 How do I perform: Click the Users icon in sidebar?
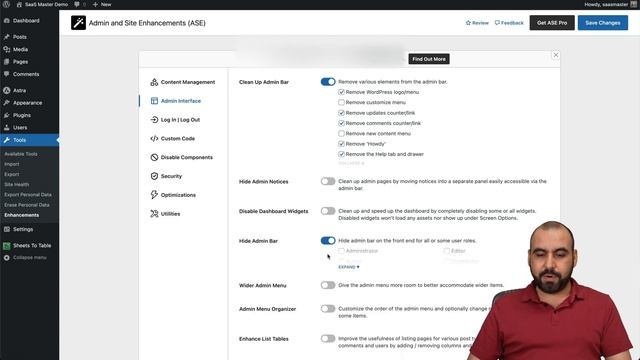pos(7,127)
